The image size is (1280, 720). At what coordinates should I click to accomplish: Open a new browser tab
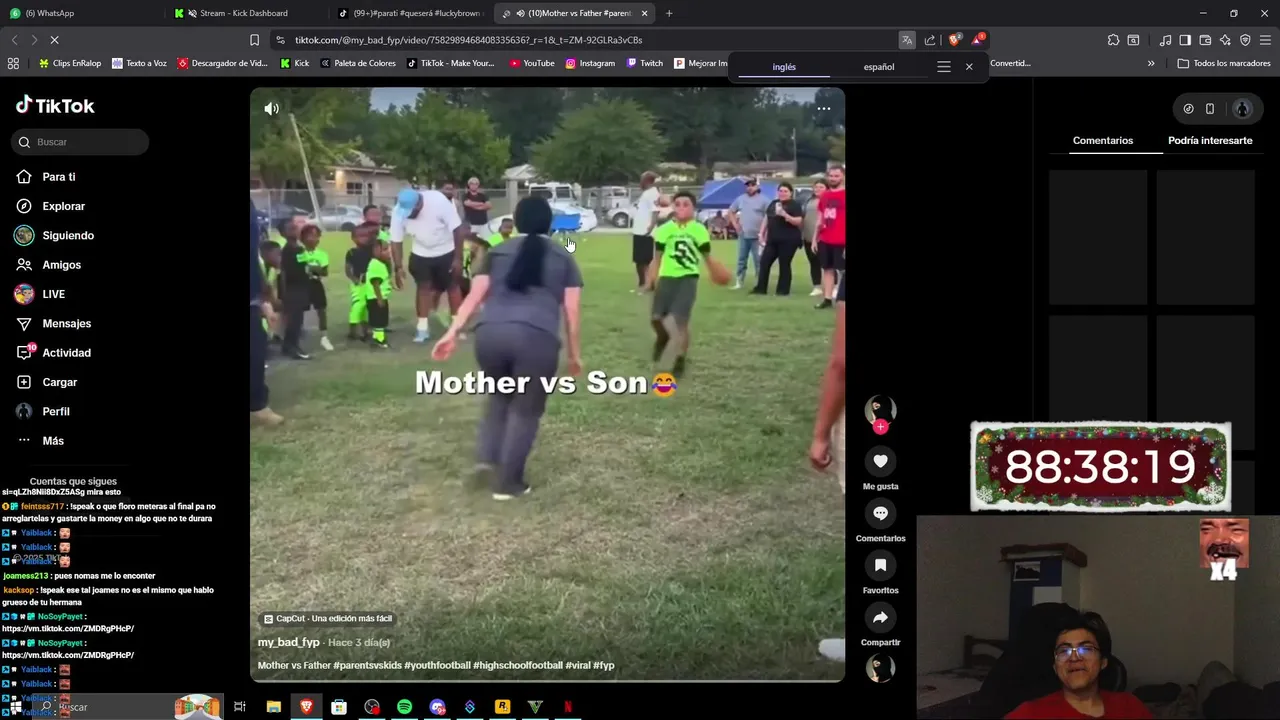click(669, 13)
